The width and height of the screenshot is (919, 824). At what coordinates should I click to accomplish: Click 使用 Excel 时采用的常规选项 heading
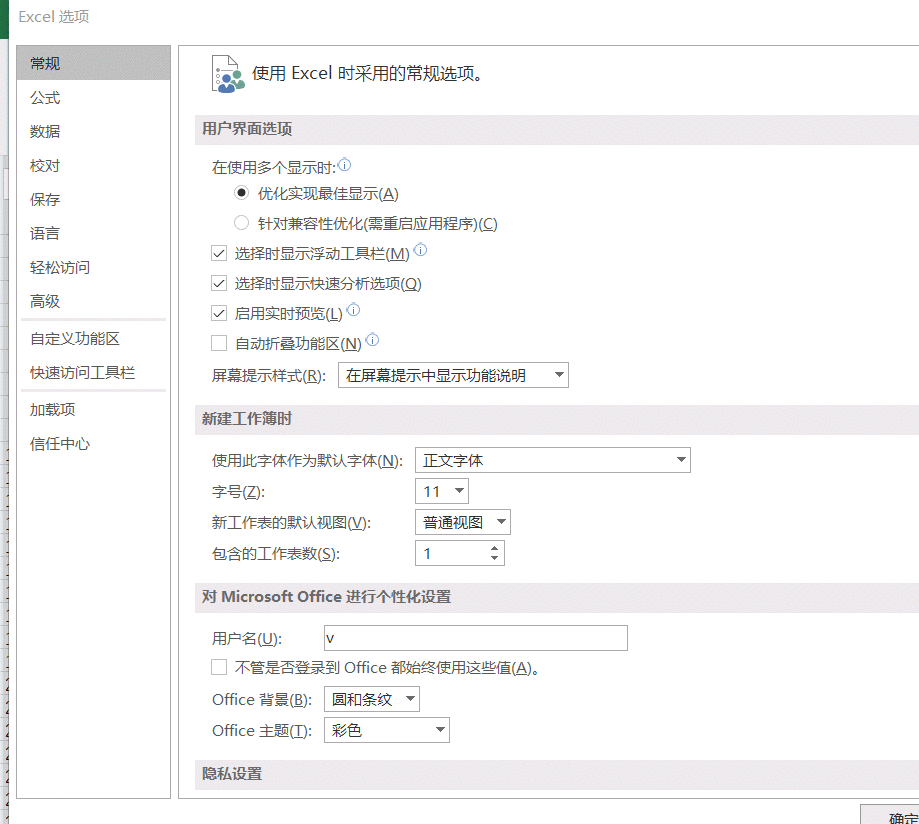(x=367, y=73)
